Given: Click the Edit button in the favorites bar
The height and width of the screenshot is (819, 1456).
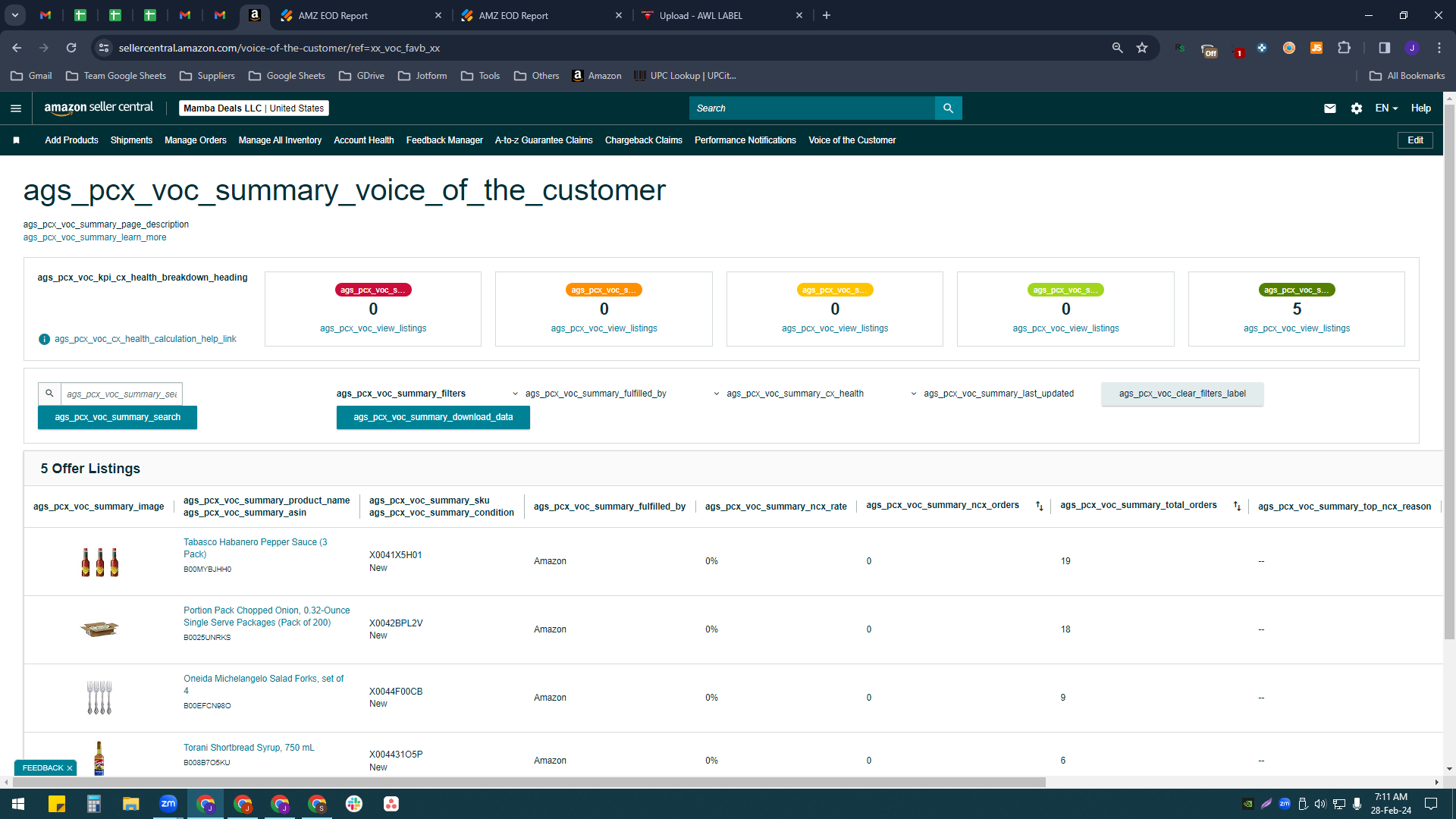Looking at the screenshot, I should pyautogui.click(x=1415, y=140).
